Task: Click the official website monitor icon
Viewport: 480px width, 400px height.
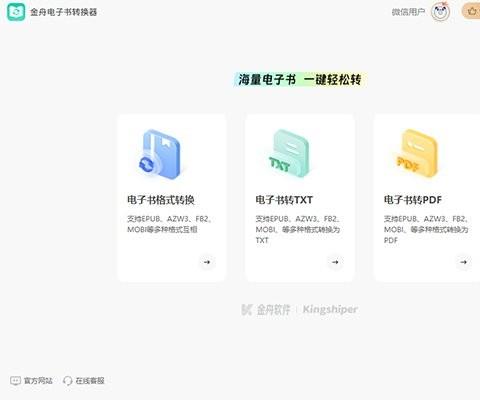Action: point(15,381)
